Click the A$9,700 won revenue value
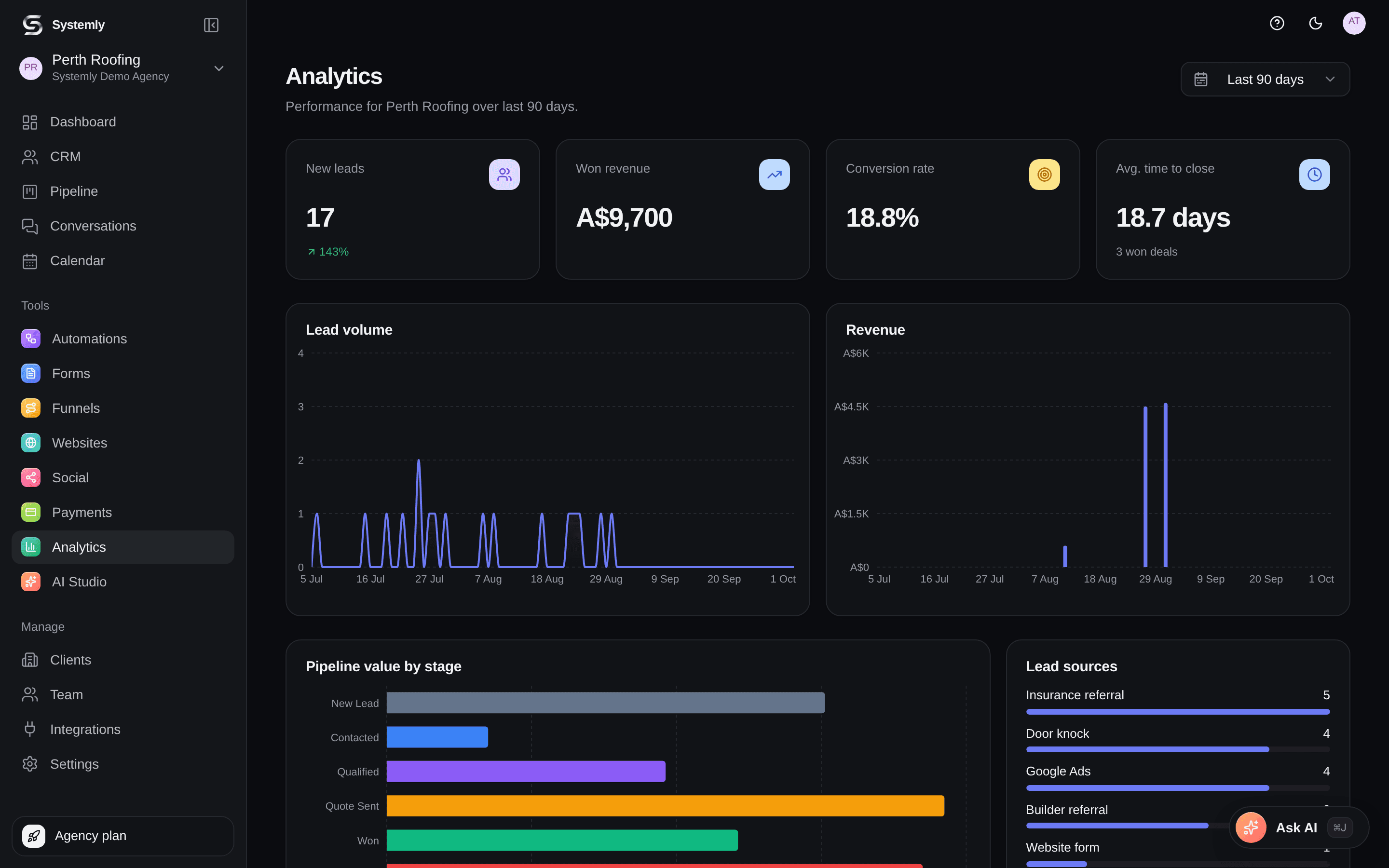Image resolution: width=1389 pixels, height=868 pixels. coord(624,217)
